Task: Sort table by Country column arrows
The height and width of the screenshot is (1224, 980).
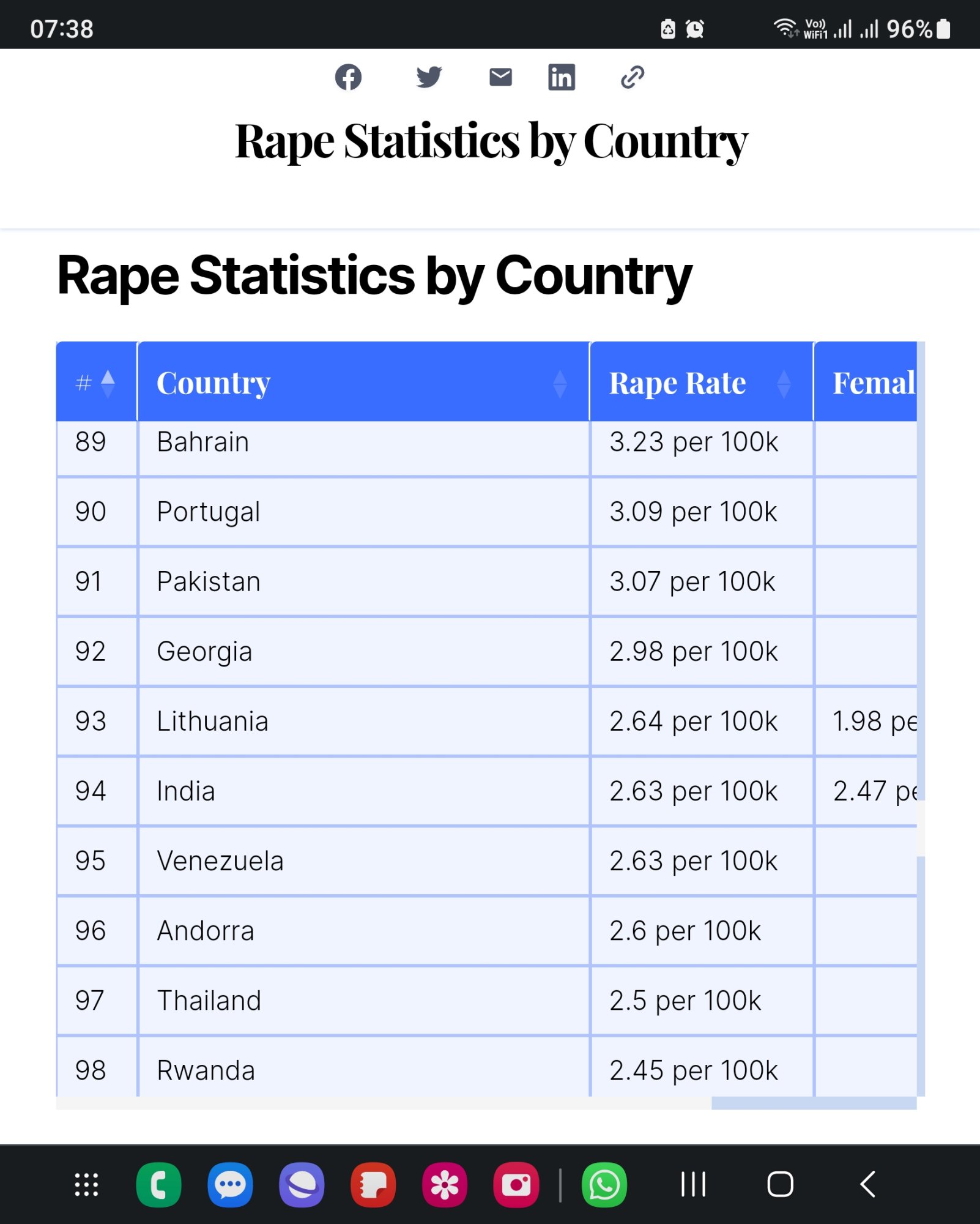Action: (x=559, y=384)
